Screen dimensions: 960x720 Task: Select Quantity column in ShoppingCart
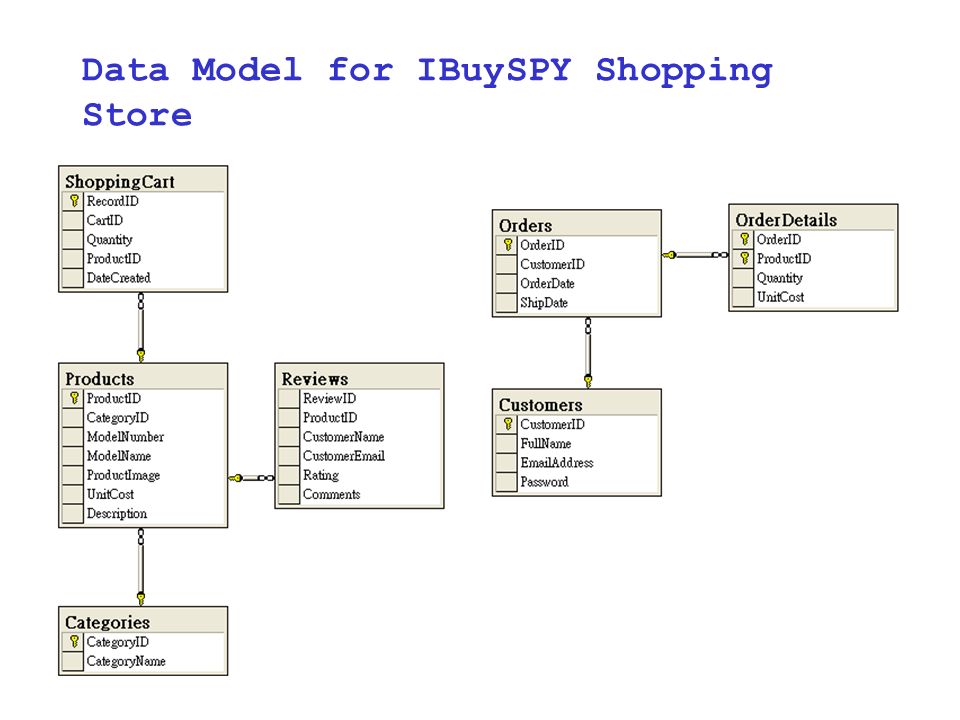[x=110, y=240]
